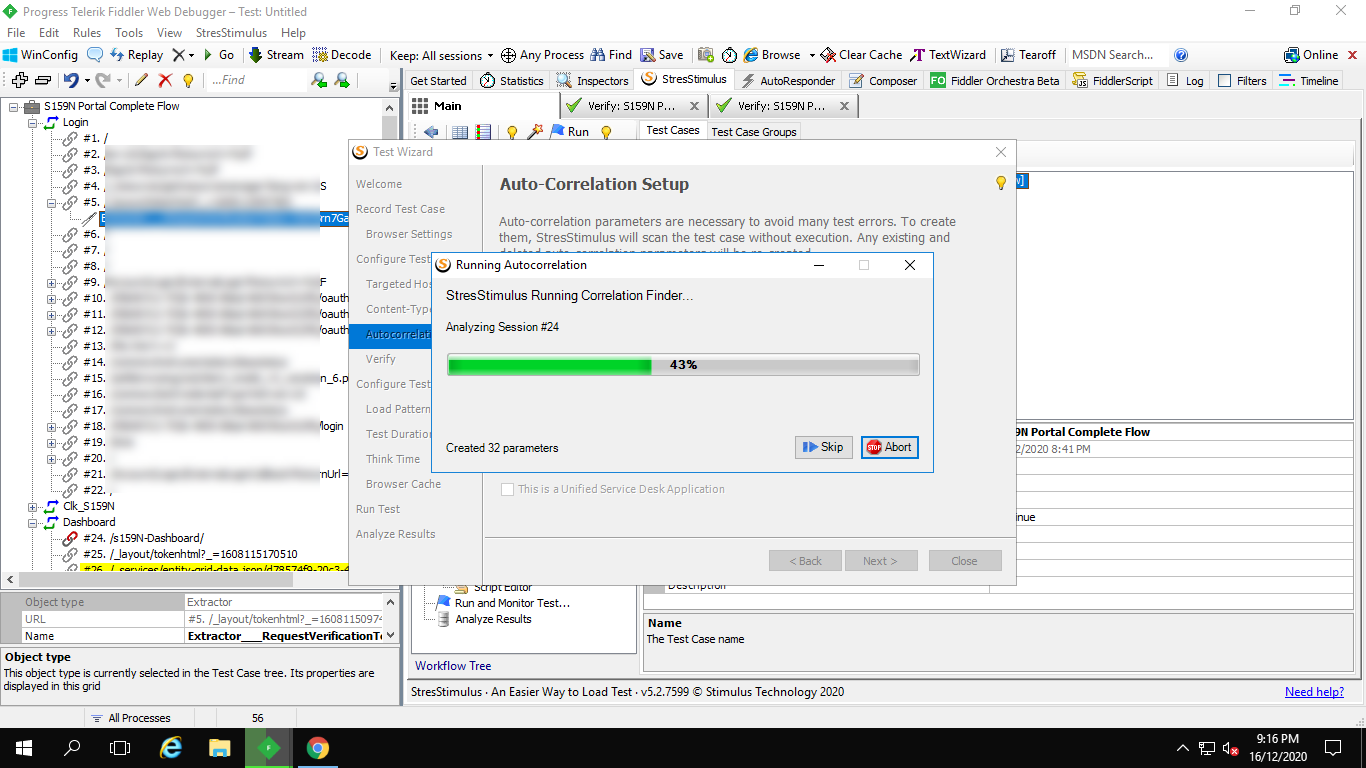The width and height of the screenshot is (1366, 768).
Task: Open the Composer tab
Action: pyautogui.click(x=883, y=81)
